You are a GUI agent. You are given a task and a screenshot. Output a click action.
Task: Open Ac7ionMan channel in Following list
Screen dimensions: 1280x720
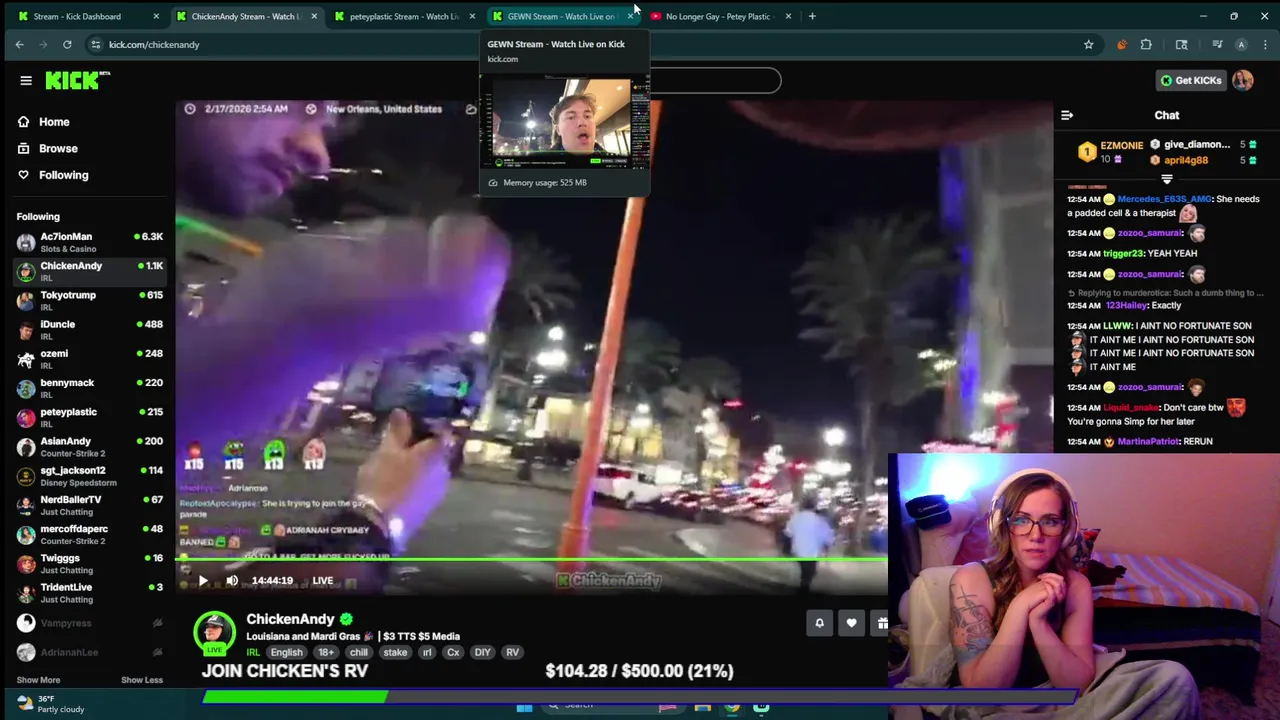pos(89,242)
